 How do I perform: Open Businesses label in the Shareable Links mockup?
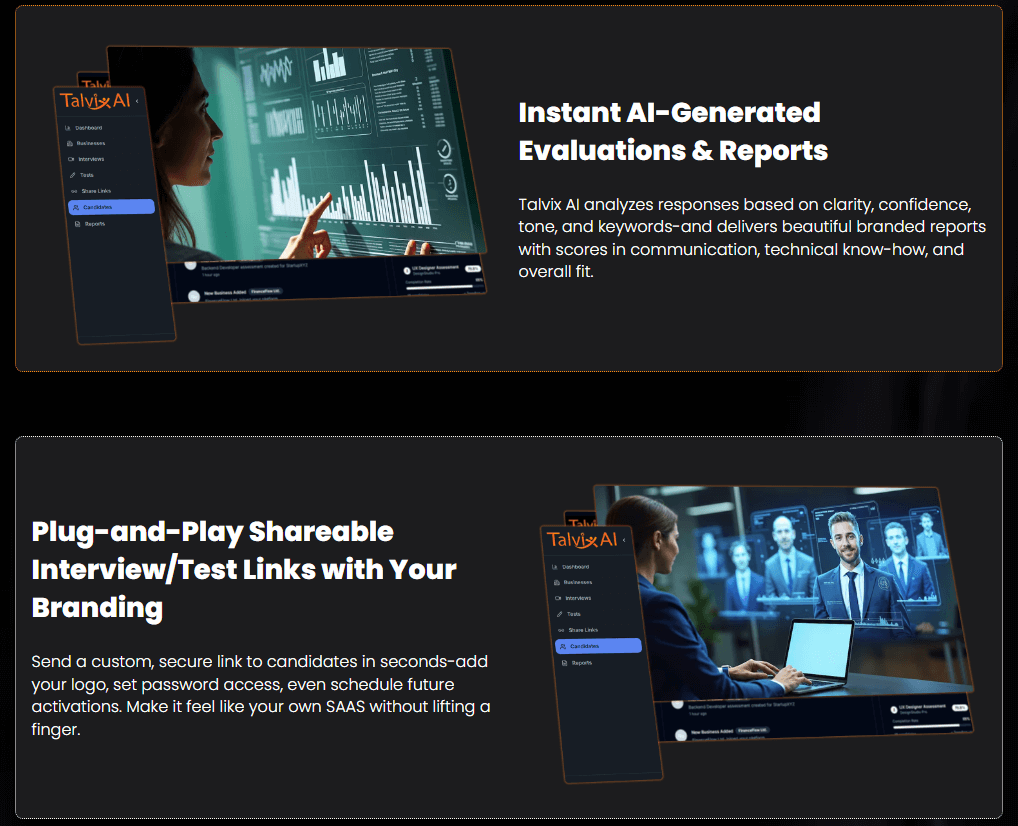pos(578,582)
